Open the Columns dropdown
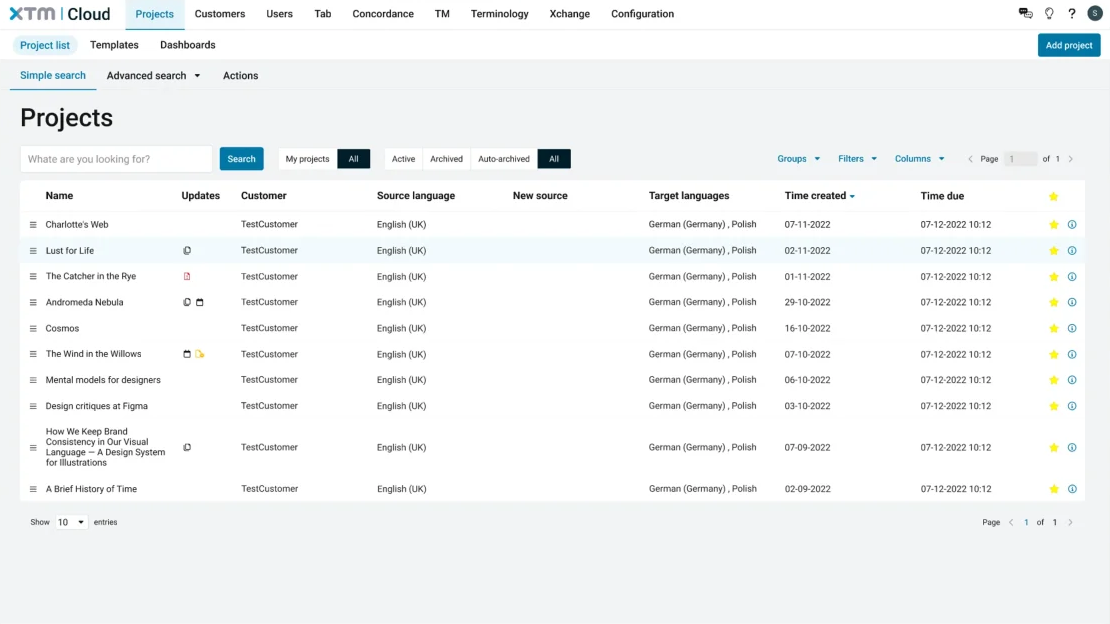1110x624 pixels. coord(919,159)
